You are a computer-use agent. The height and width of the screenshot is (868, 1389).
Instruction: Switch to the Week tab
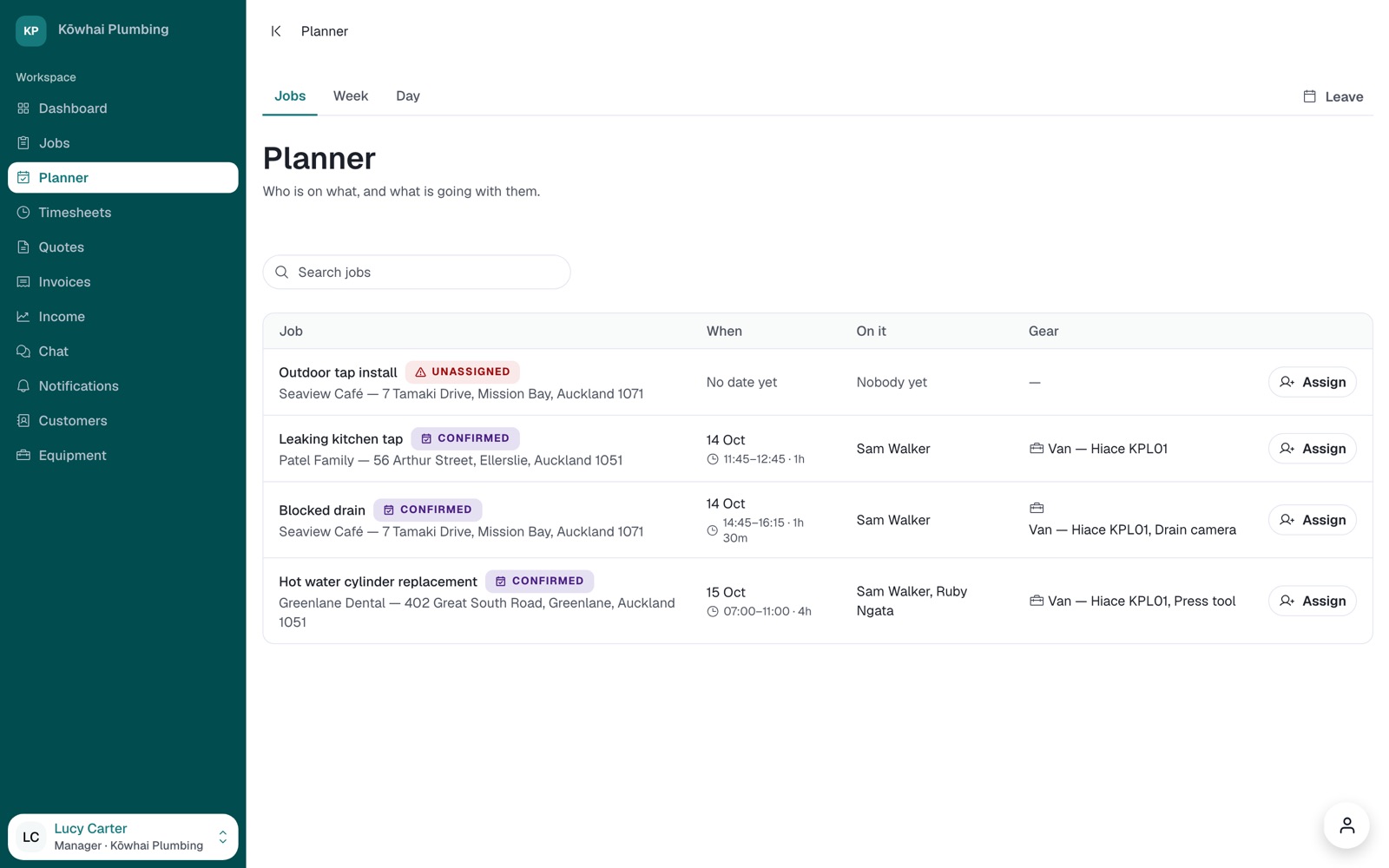pos(351,96)
